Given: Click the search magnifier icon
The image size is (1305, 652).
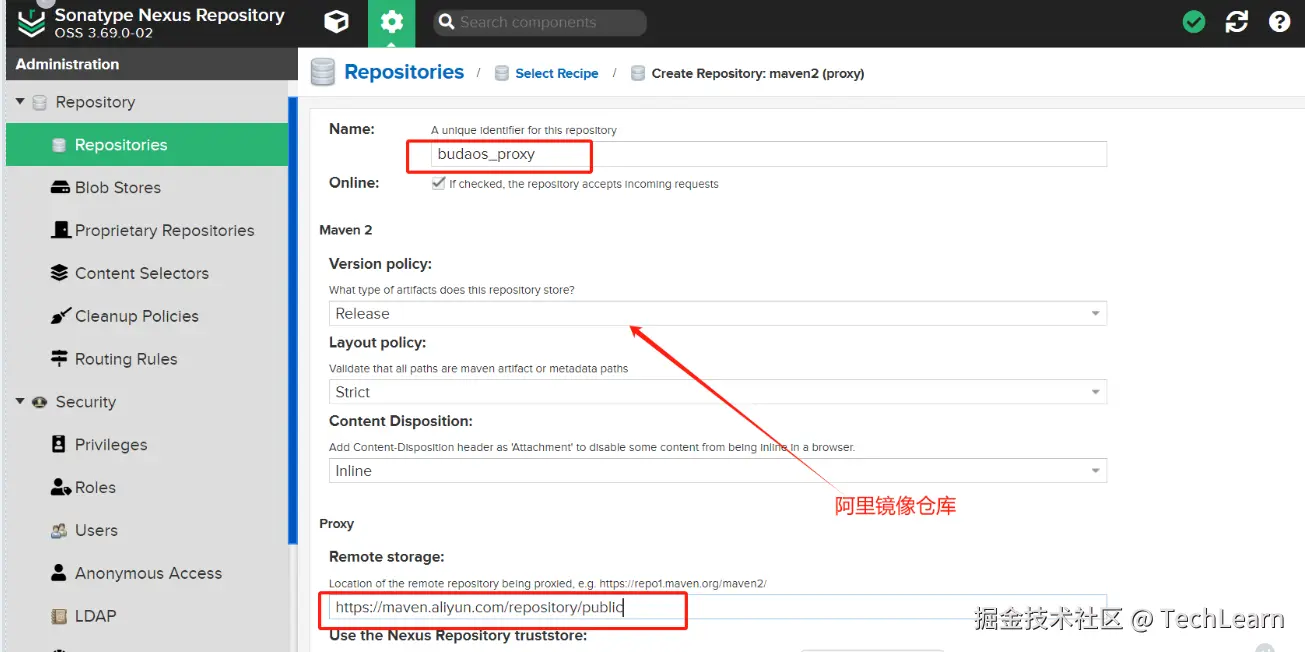Looking at the screenshot, I should [x=447, y=22].
